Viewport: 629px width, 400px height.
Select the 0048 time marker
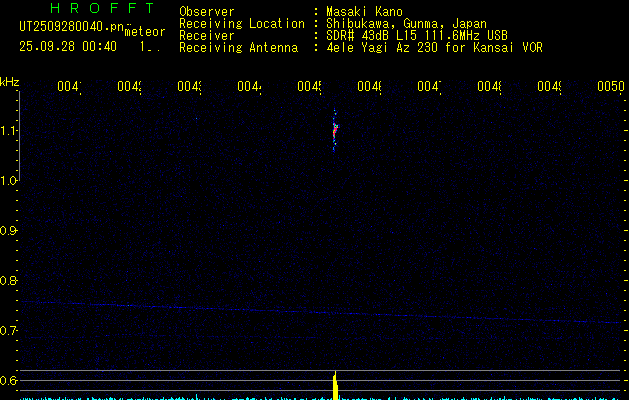point(489,87)
